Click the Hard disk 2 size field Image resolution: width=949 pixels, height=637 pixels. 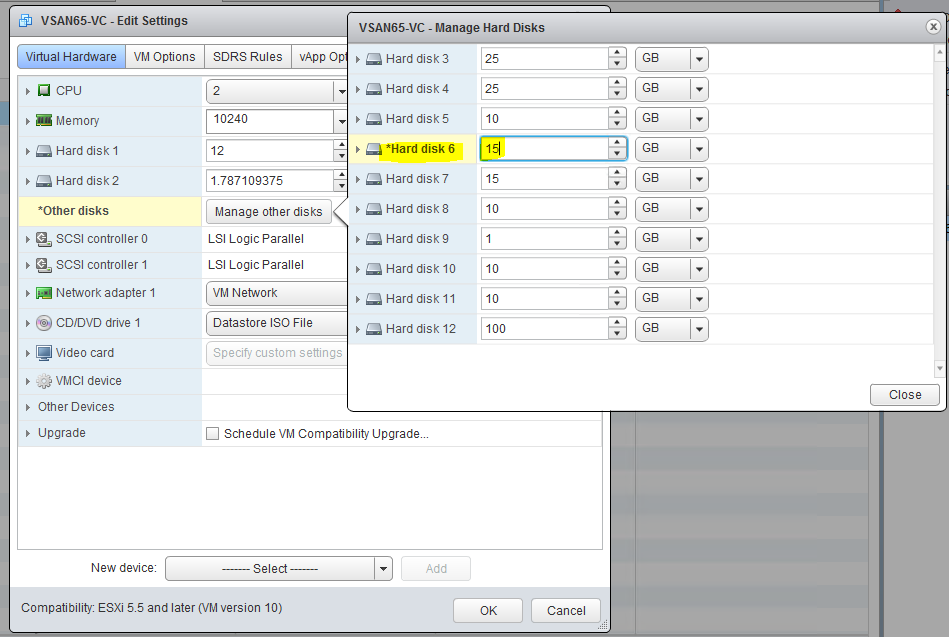[x=269, y=180]
